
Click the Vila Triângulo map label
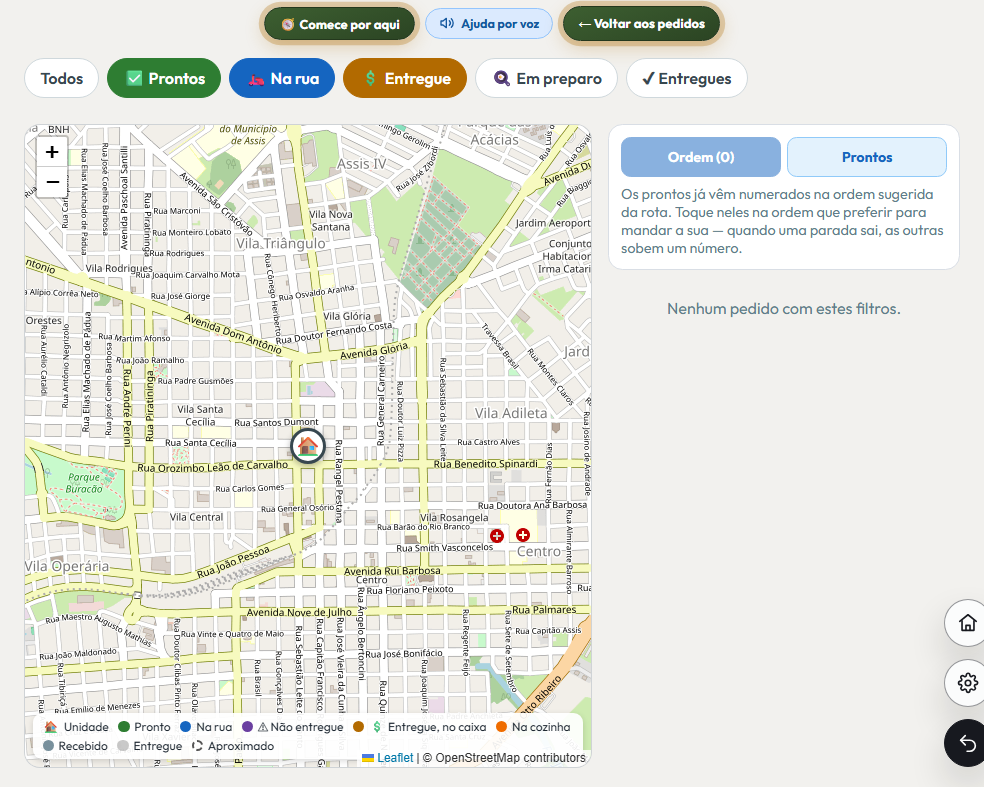(x=281, y=244)
